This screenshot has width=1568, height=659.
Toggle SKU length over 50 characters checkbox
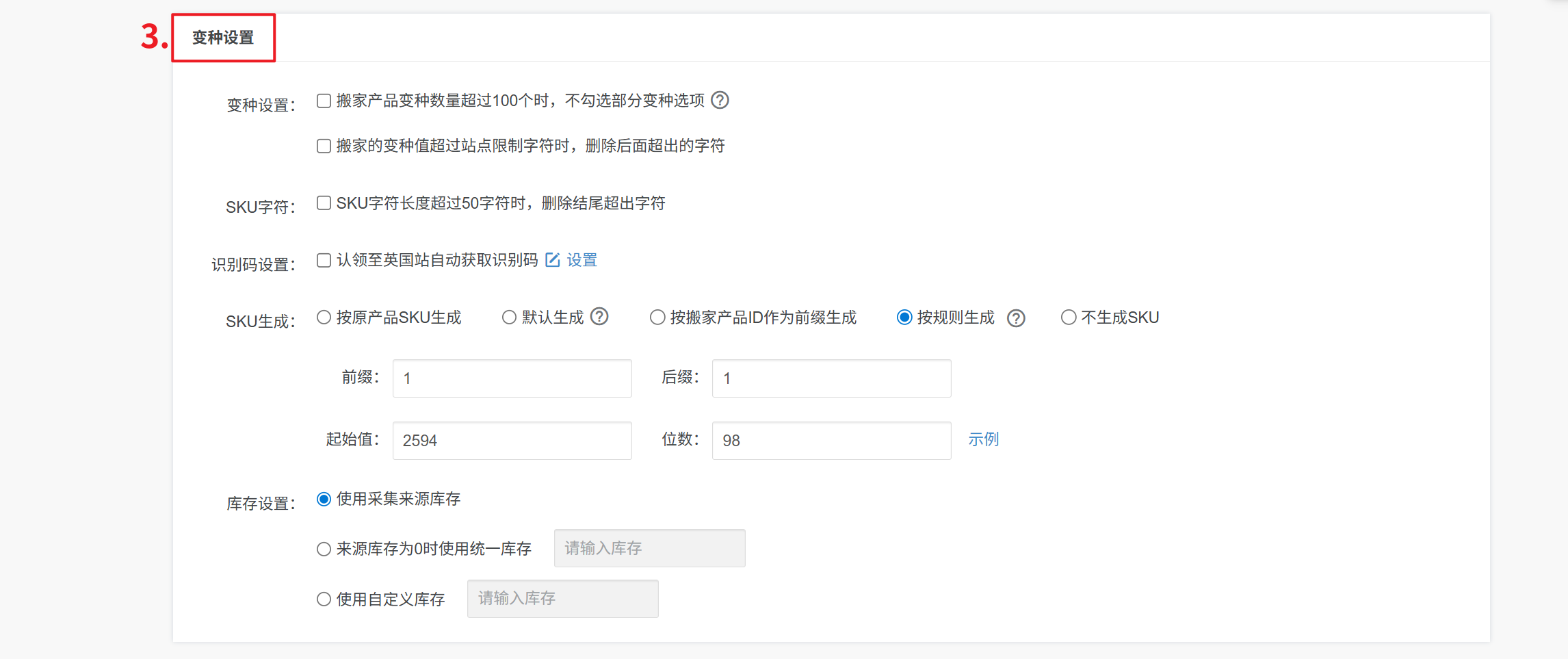click(x=324, y=203)
